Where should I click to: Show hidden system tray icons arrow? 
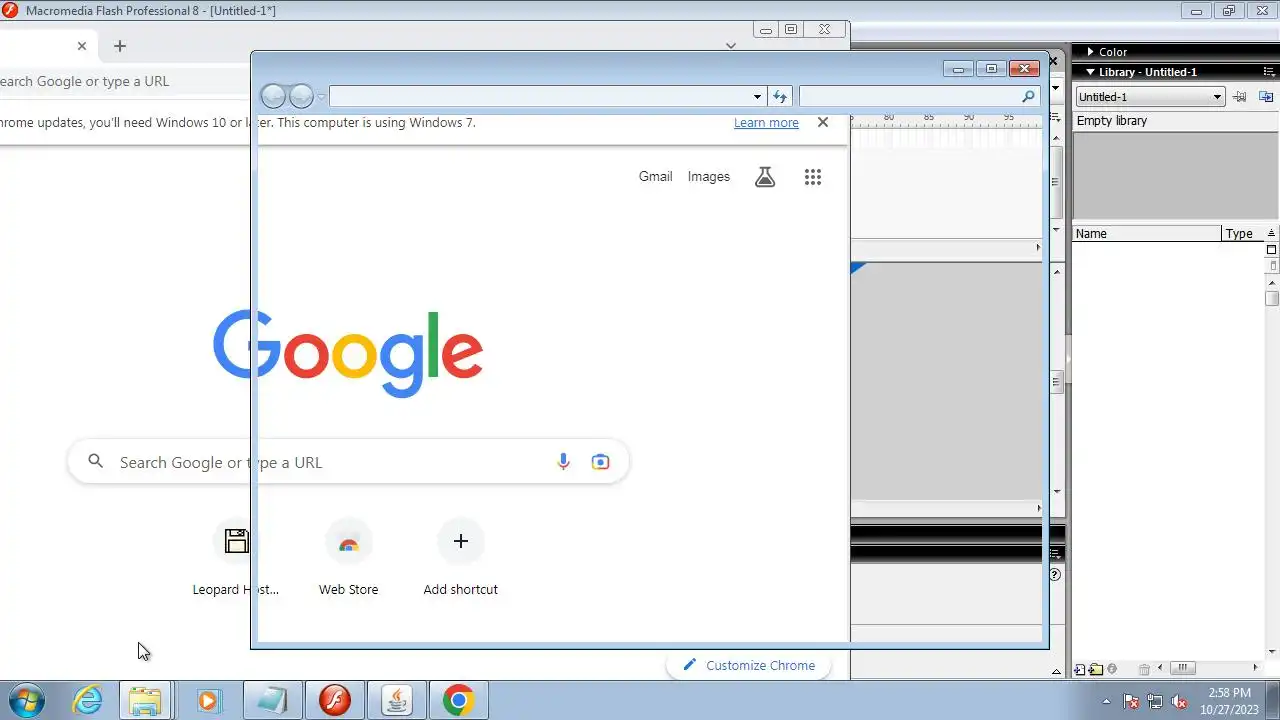click(x=1106, y=701)
